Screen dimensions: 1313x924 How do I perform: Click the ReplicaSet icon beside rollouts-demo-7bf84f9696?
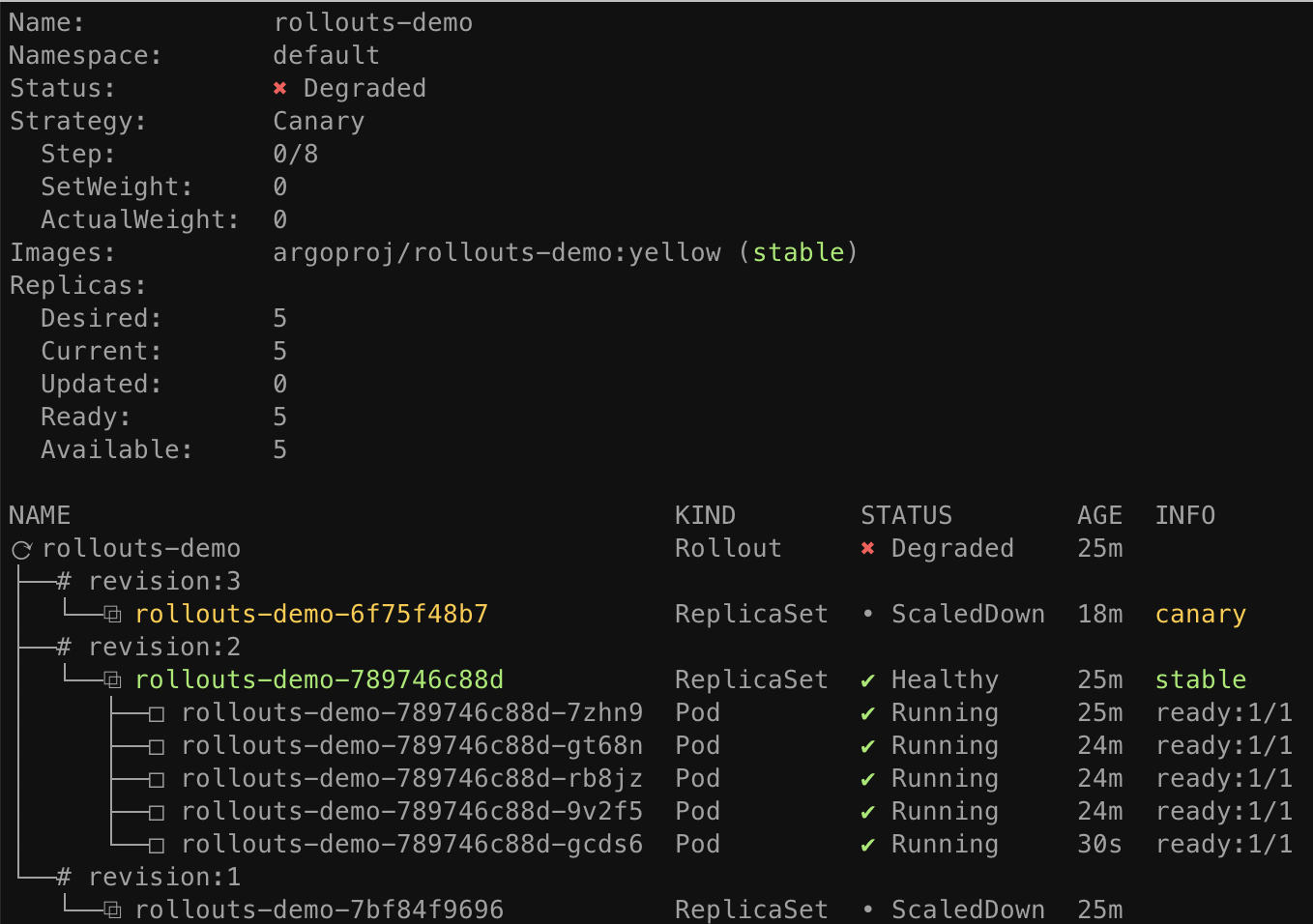(113, 910)
